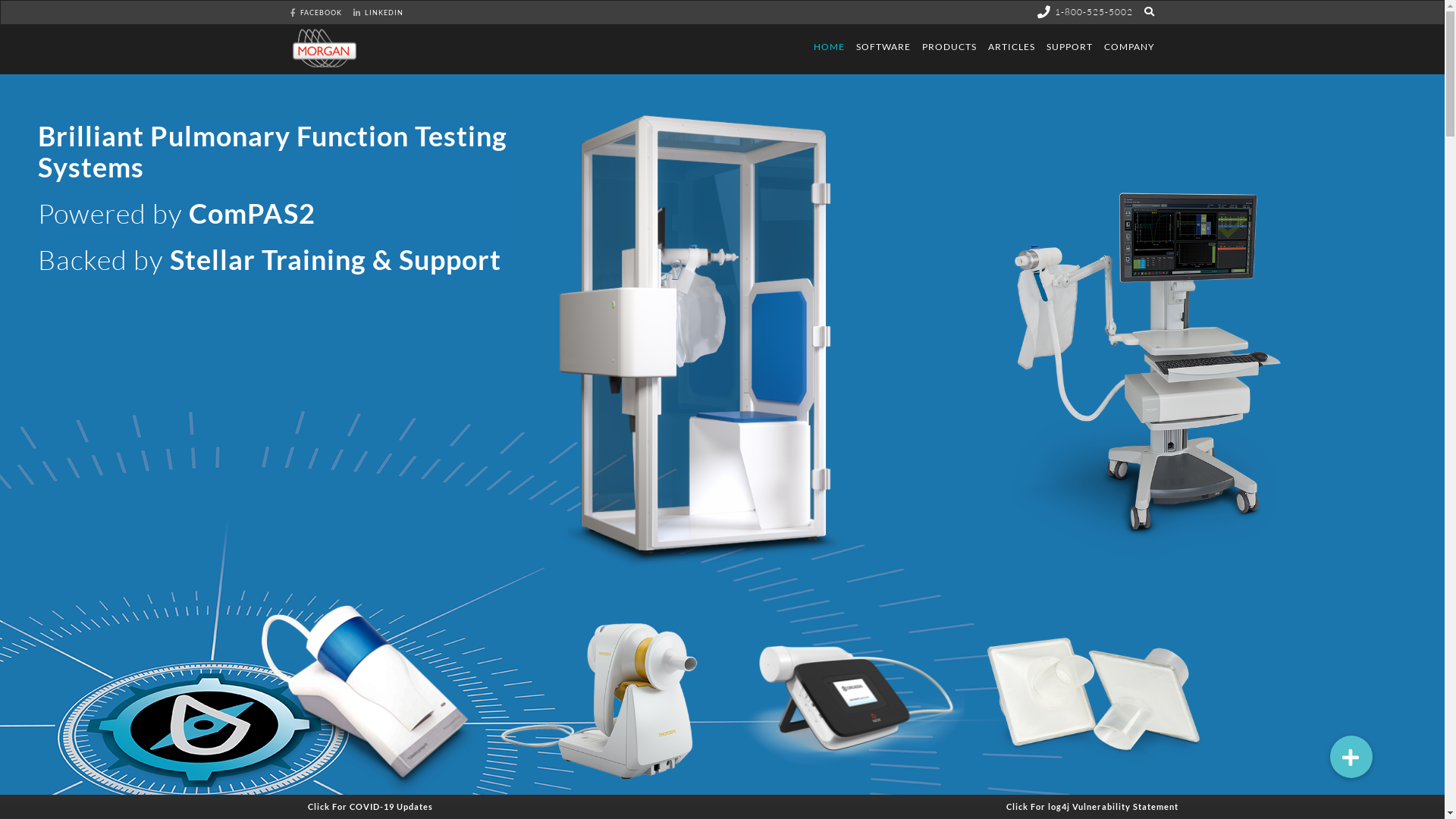Open the search magnifier icon

click(1149, 11)
